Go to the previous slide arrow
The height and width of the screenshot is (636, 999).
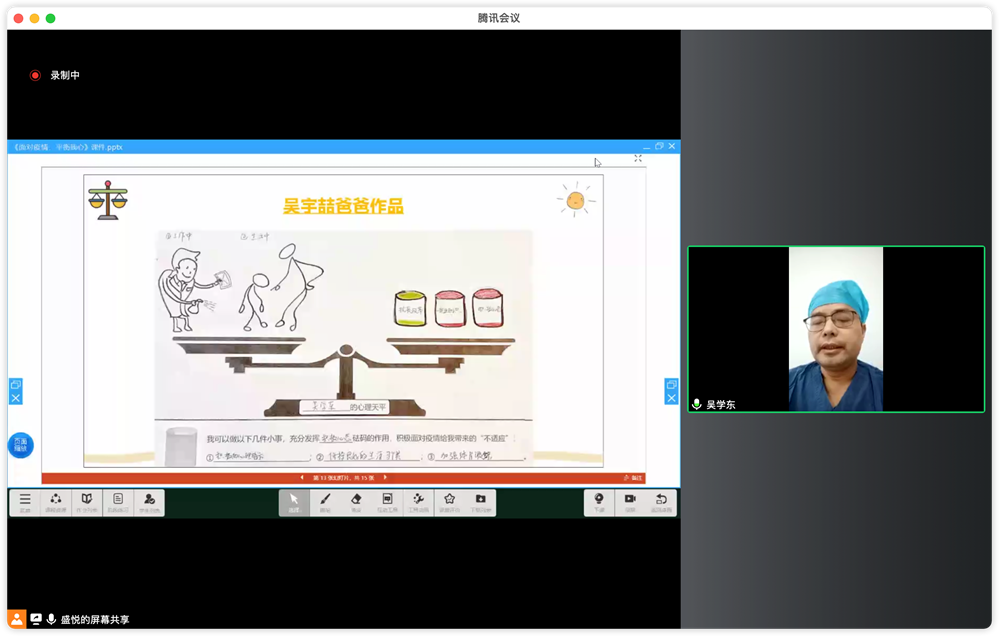(304, 478)
